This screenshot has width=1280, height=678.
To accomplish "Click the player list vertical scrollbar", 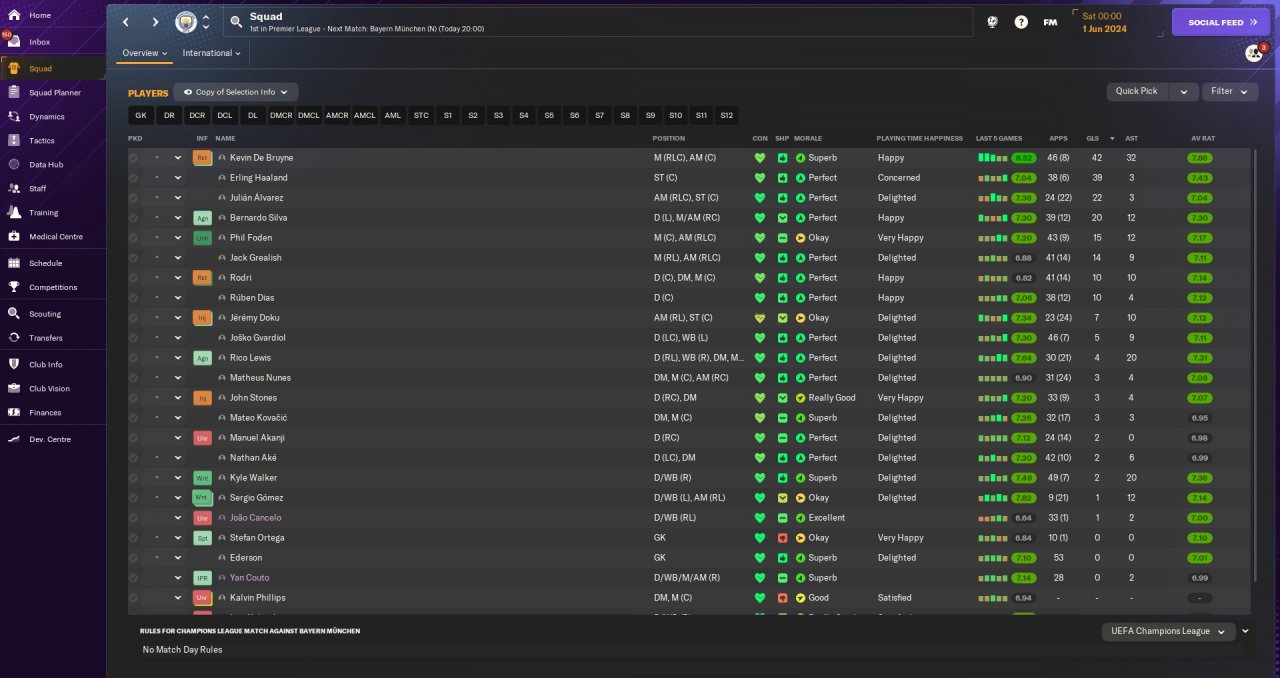I will [x=1255, y=365].
